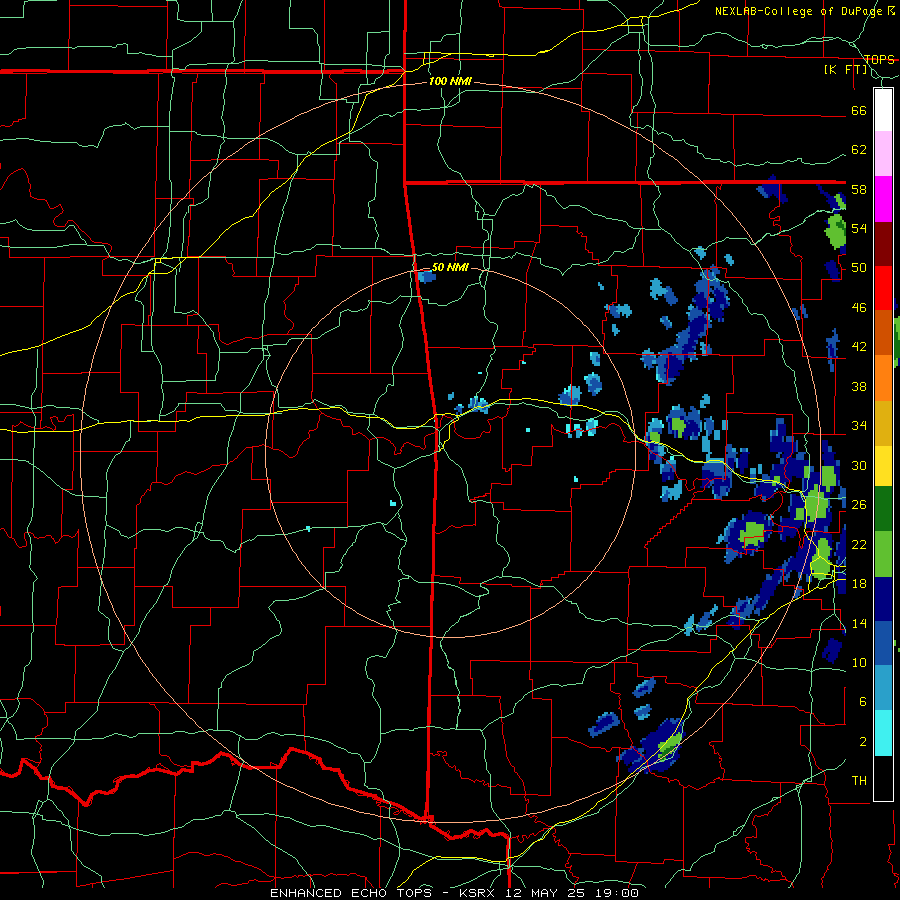Viewport: 900px width, 900px height.
Task: Click the legend value 26
Action: [x=859, y=505]
